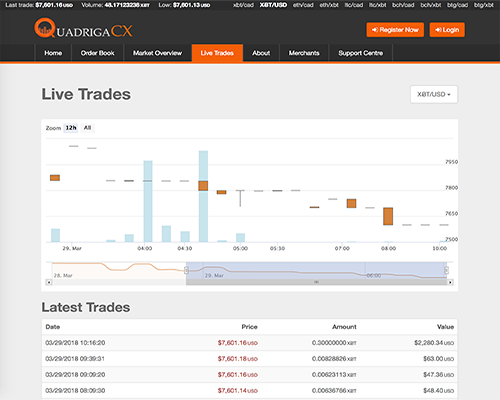This screenshot has width=500, height=400.
Task: Click navigator left scroll arrow
Action: tap(49, 282)
